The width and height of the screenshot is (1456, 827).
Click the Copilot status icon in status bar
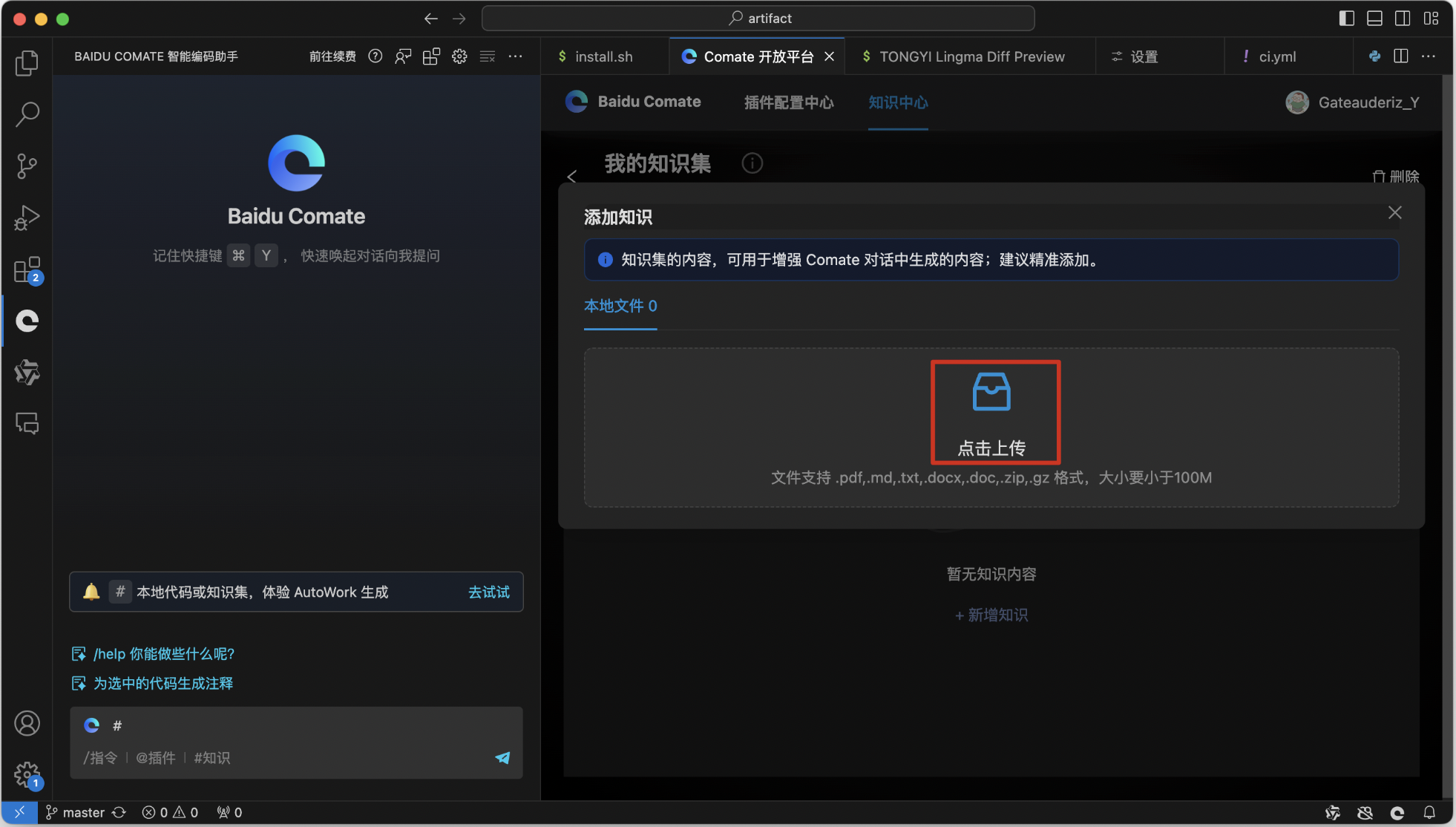(1365, 812)
